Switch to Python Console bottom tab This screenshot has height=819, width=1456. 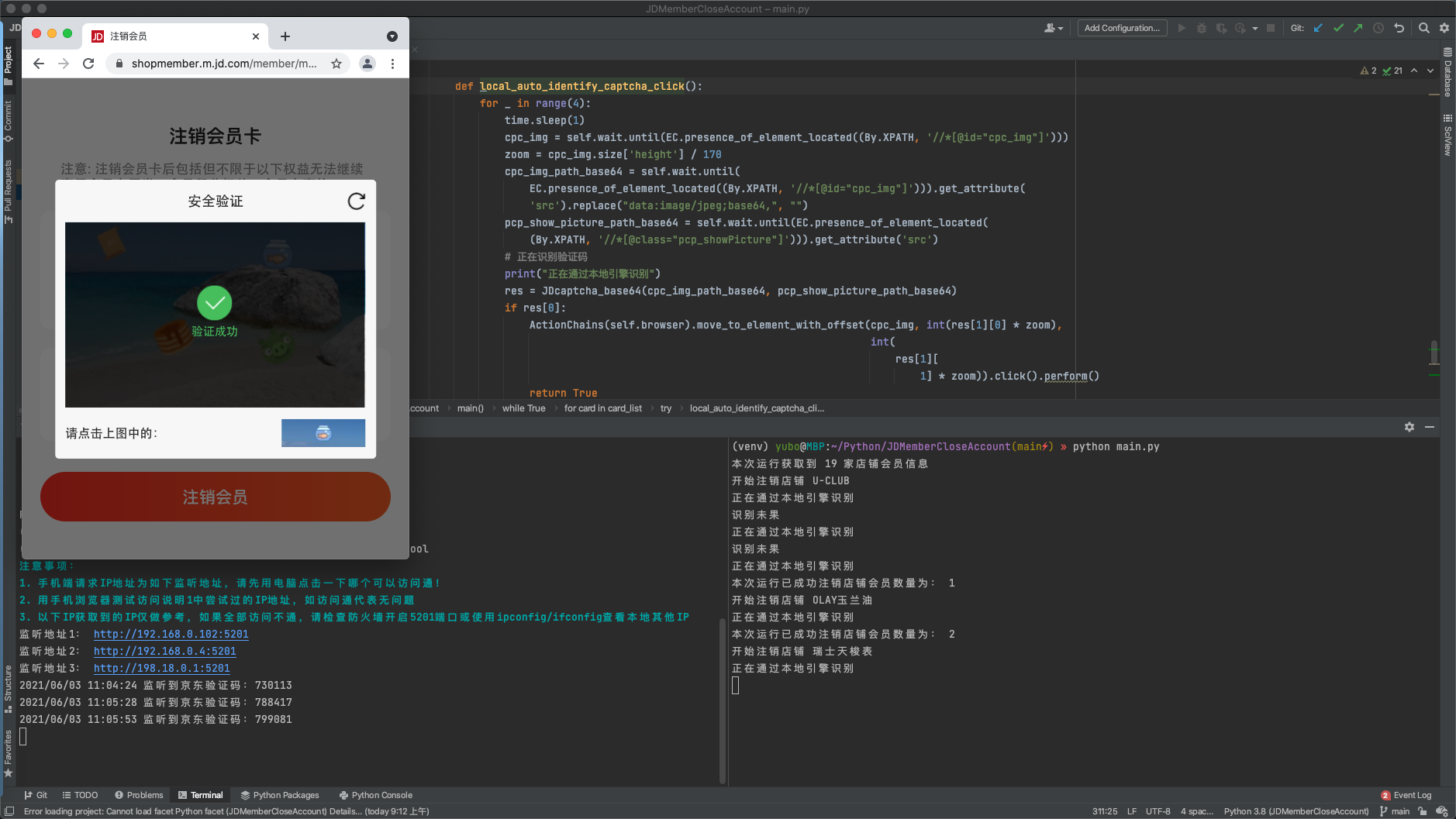[x=376, y=795]
